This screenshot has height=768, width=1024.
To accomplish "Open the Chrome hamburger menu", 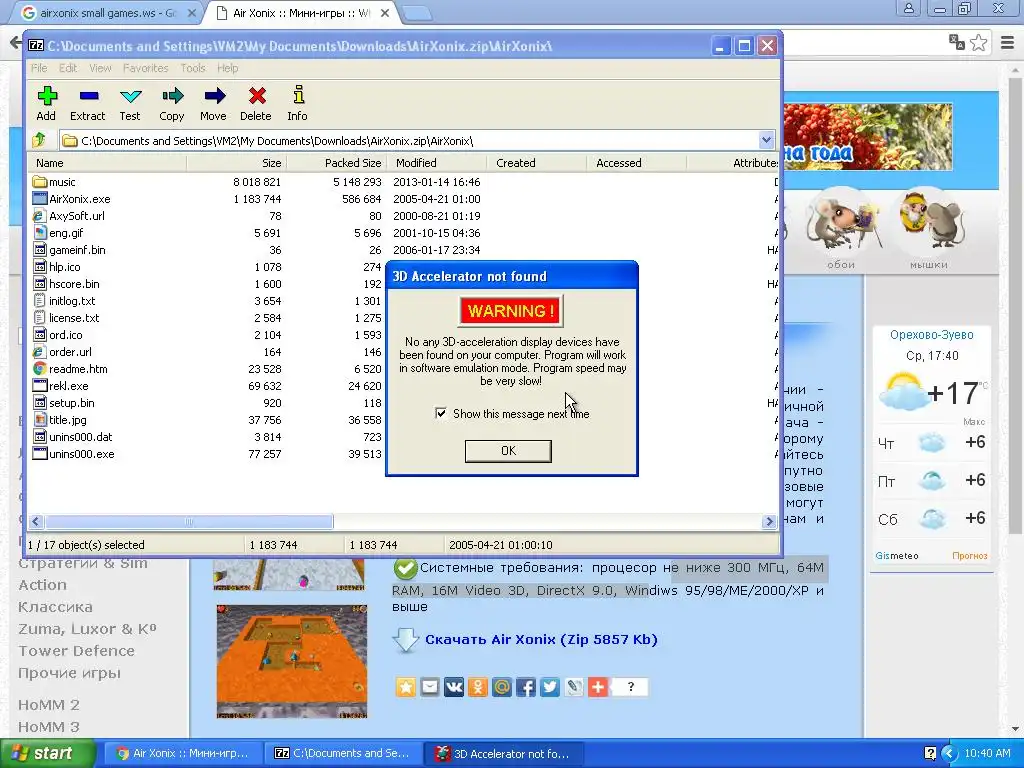I will click(x=1007, y=43).
